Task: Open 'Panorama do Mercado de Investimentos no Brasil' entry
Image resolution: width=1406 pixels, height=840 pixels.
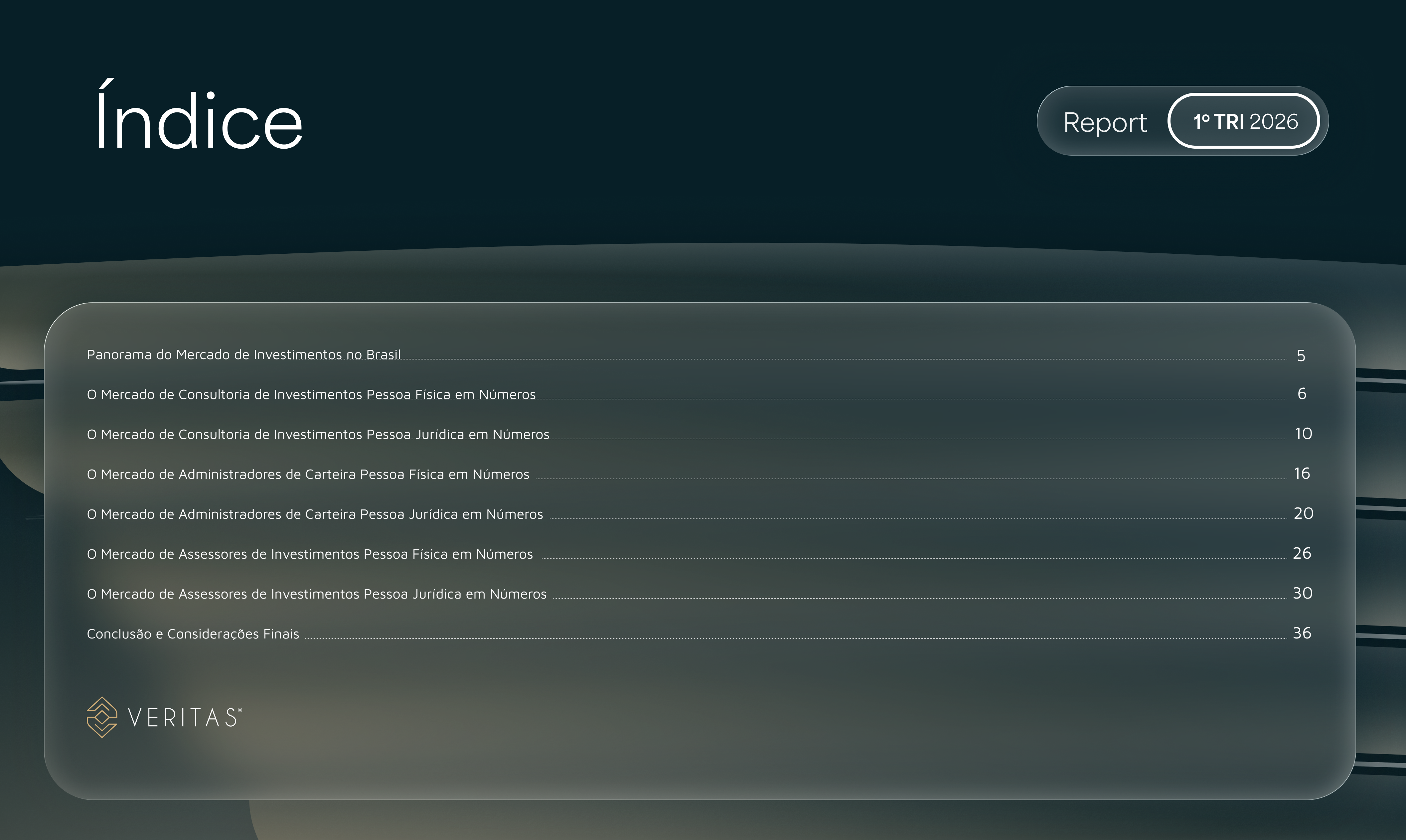Action: click(243, 355)
